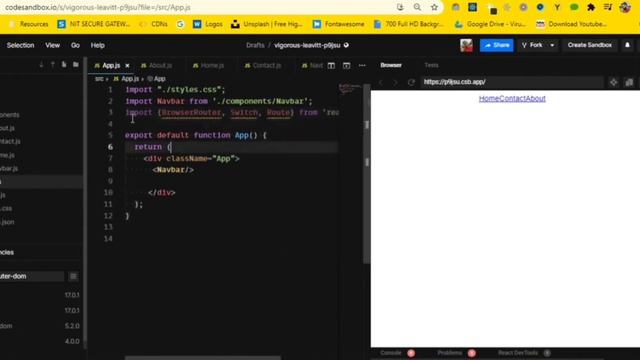Go back in the preview browser

(x=381, y=82)
